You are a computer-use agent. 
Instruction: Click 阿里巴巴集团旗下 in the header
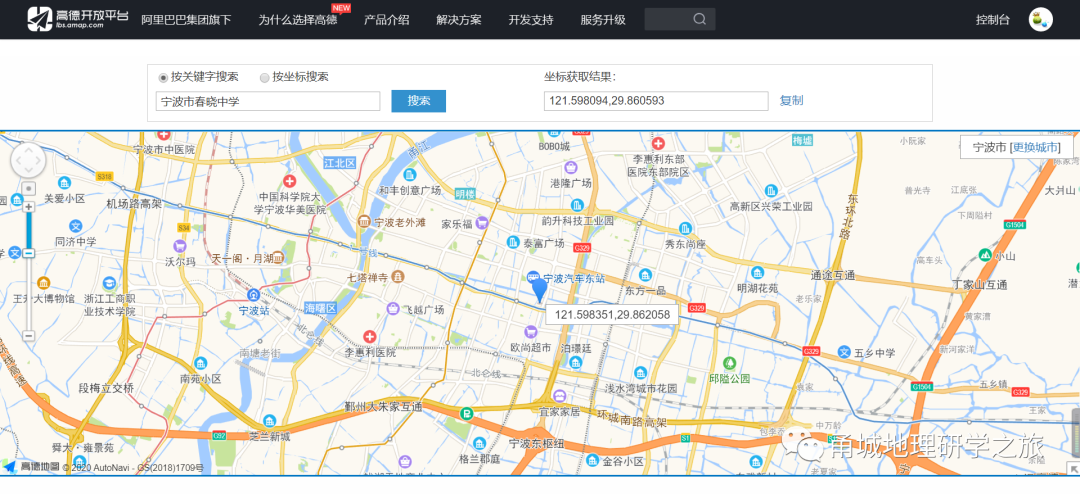coord(186,19)
